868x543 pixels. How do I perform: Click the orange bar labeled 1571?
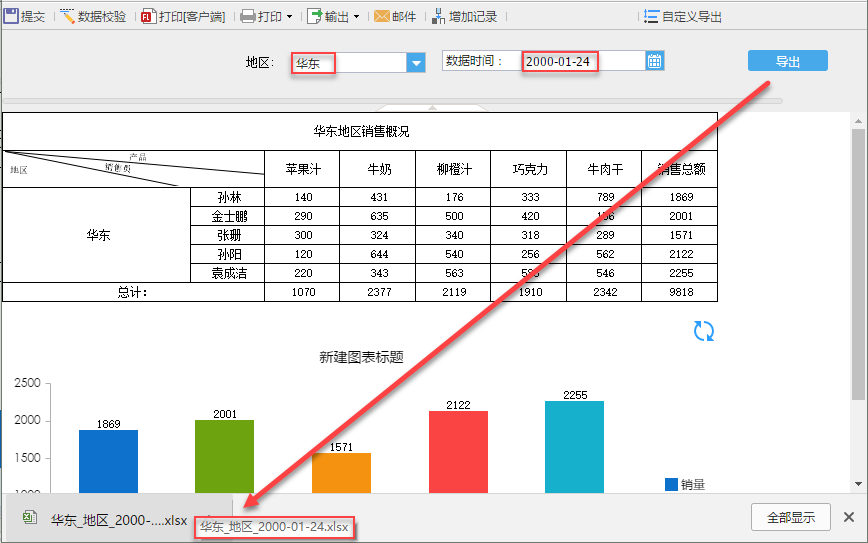coord(342,473)
